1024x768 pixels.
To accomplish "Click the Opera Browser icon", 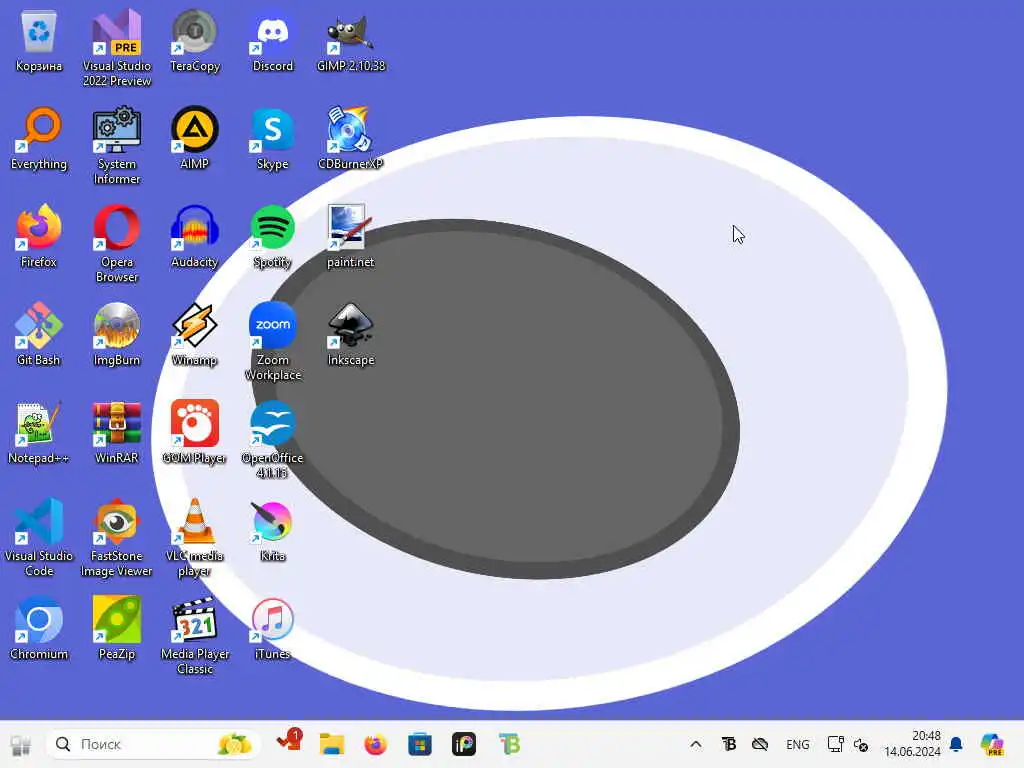I will click(x=117, y=244).
